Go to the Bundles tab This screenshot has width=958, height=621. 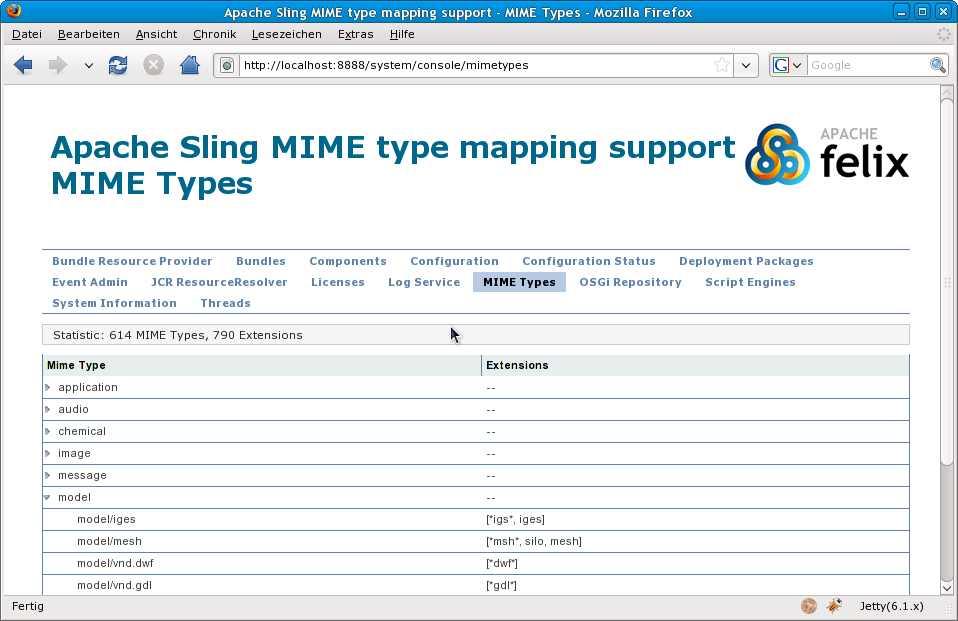tap(261, 261)
